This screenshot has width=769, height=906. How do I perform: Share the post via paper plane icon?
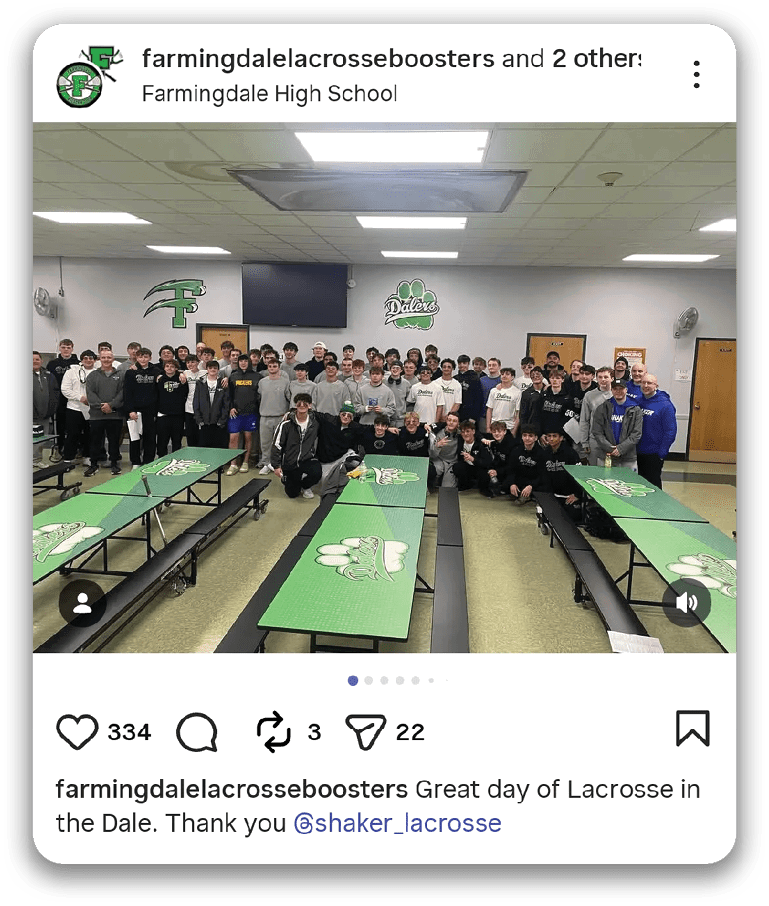click(365, 732)
